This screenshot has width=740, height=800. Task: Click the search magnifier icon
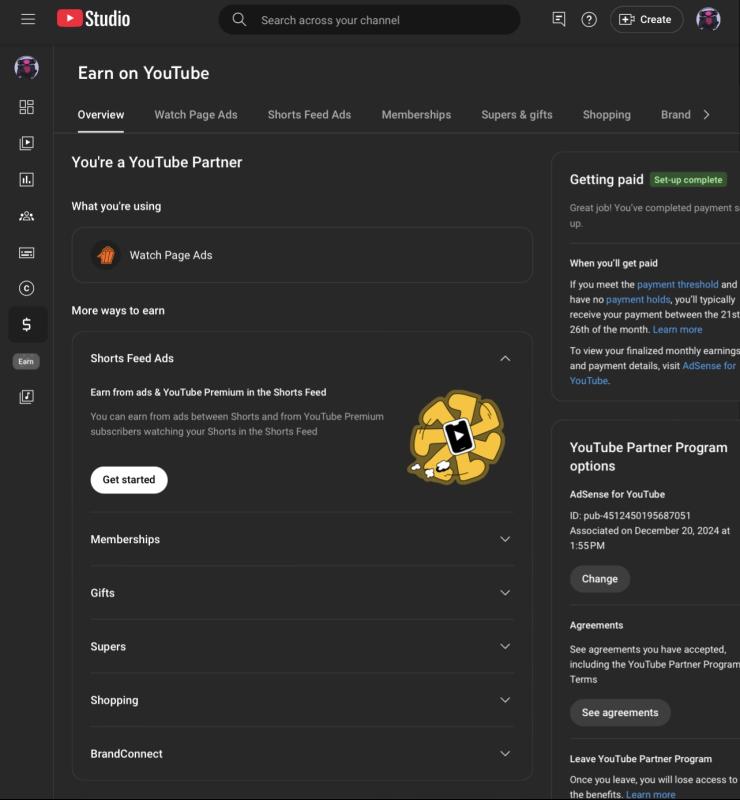(239, 20)
